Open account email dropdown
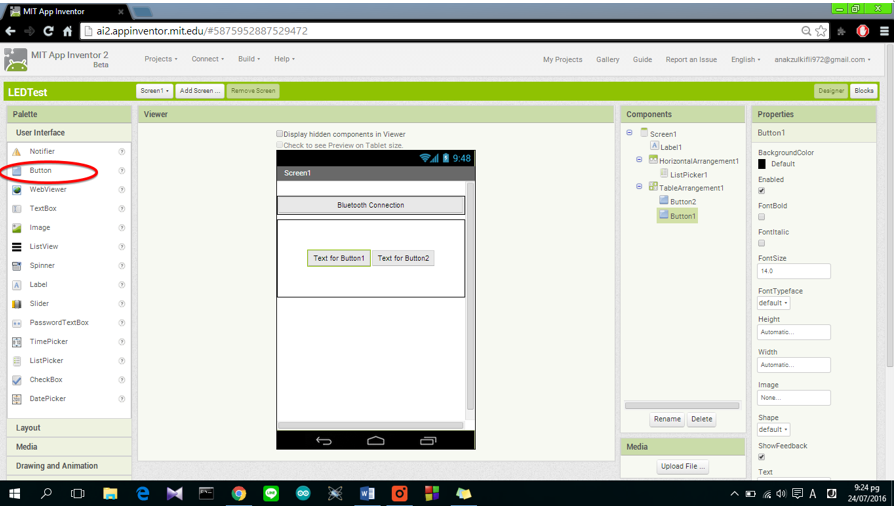This screenshot has height=508, width=895. [823, 59]
